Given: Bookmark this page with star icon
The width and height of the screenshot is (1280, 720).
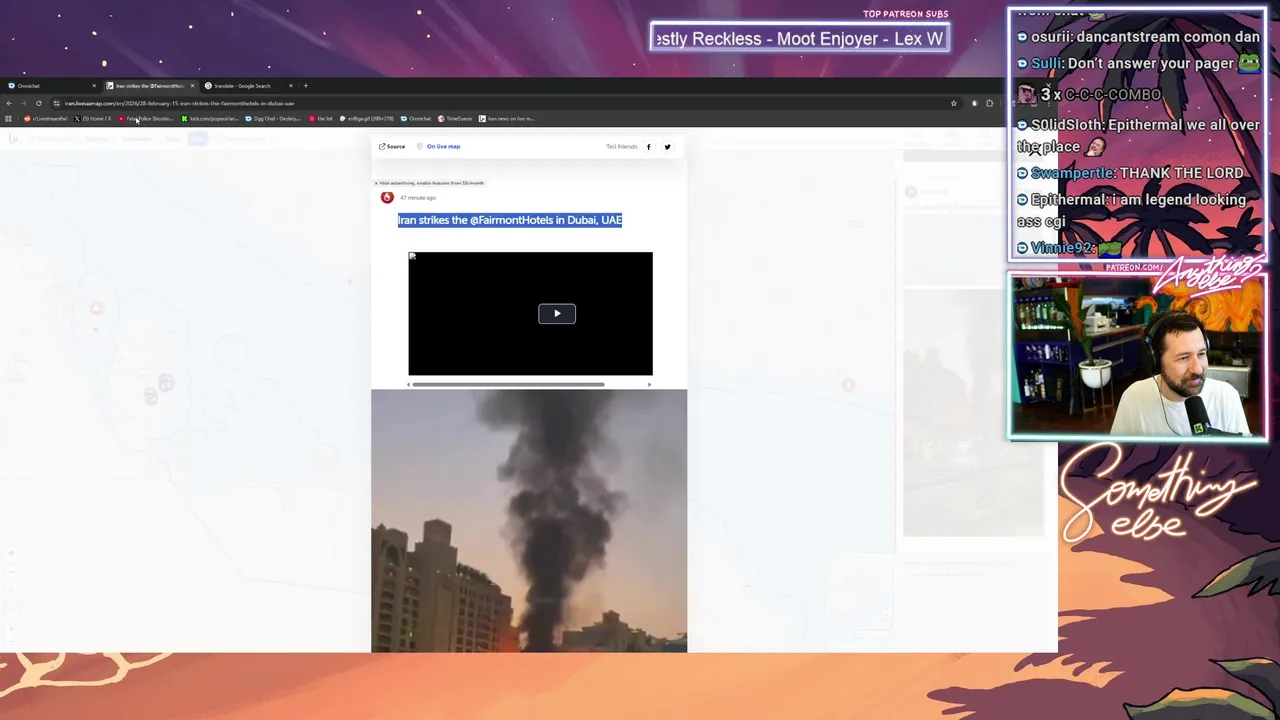Looking at the screenshot, I should 954,103.
